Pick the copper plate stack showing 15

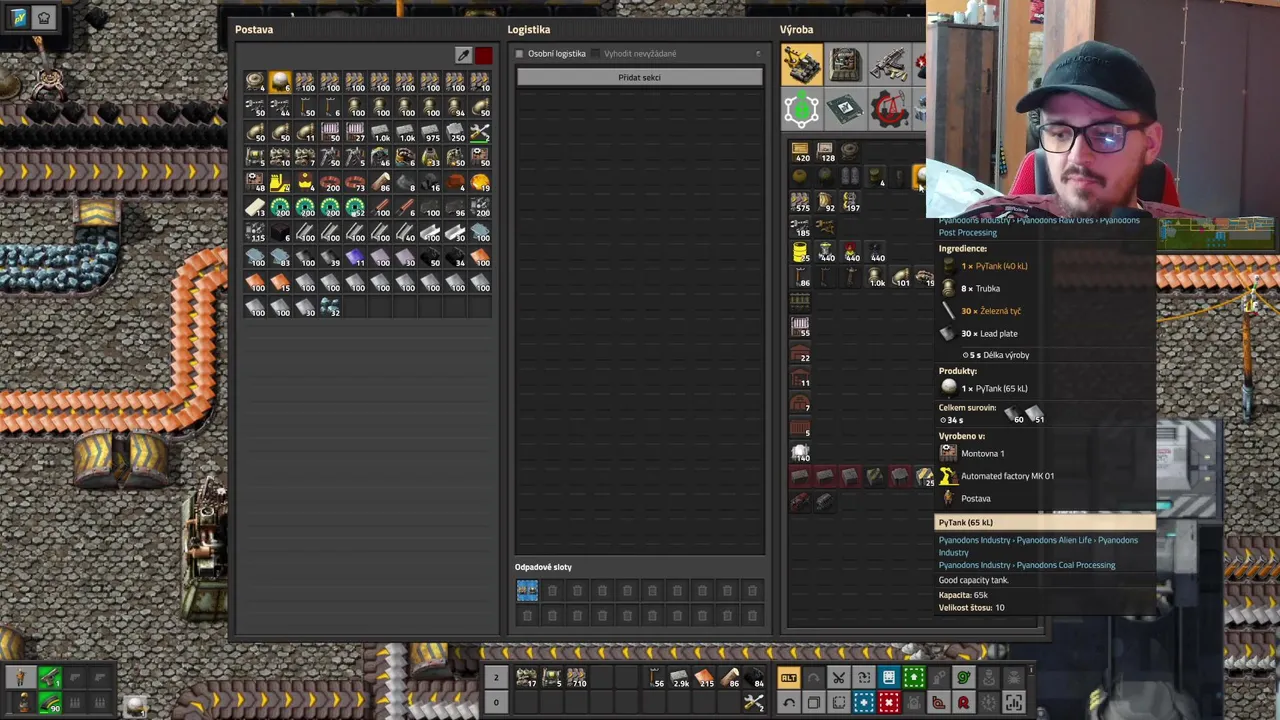(x=280, y=282)
